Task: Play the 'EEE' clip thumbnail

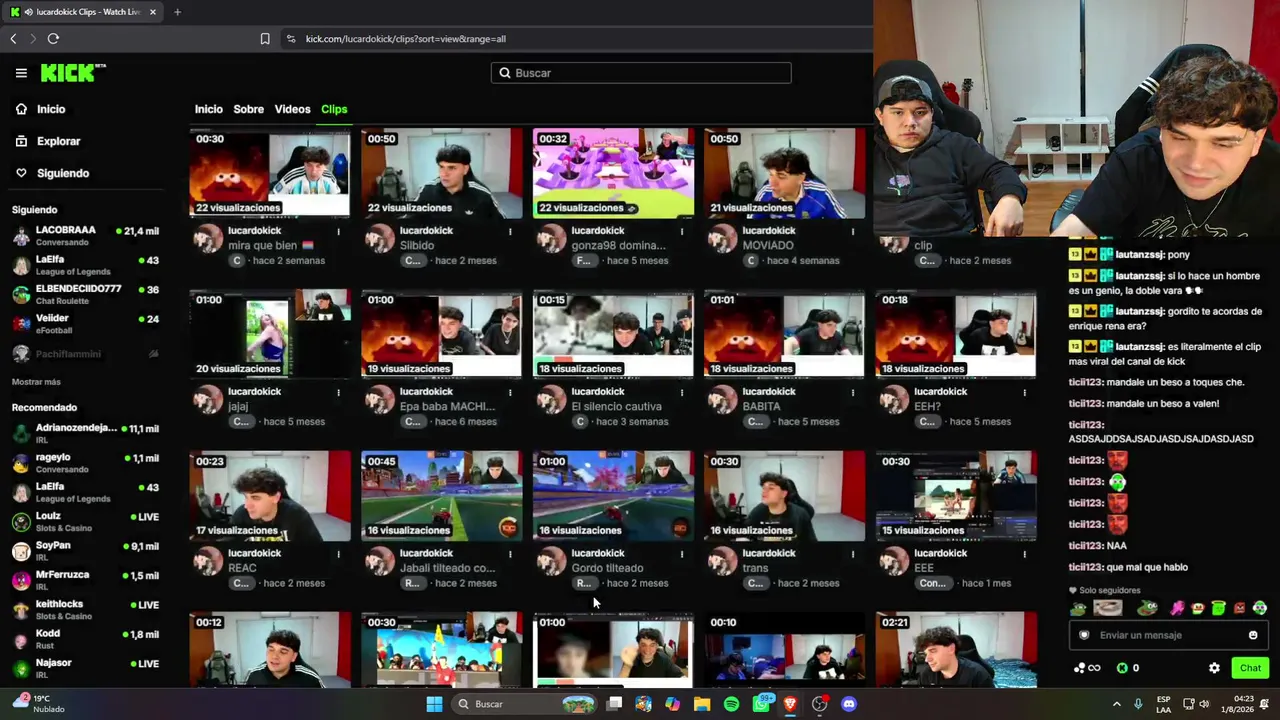Action: pos(956,495)
